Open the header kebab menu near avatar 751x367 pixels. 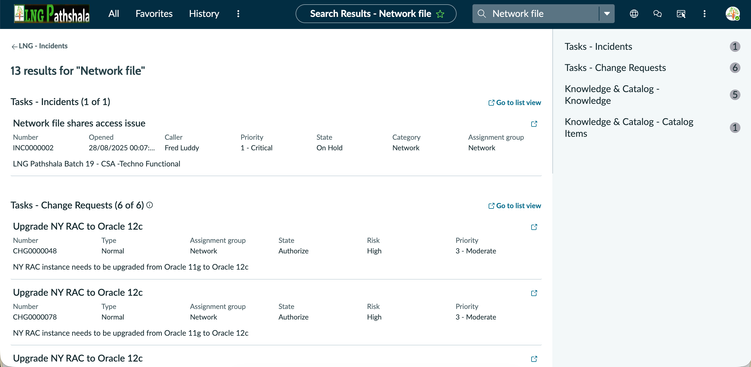click(705, 14)
